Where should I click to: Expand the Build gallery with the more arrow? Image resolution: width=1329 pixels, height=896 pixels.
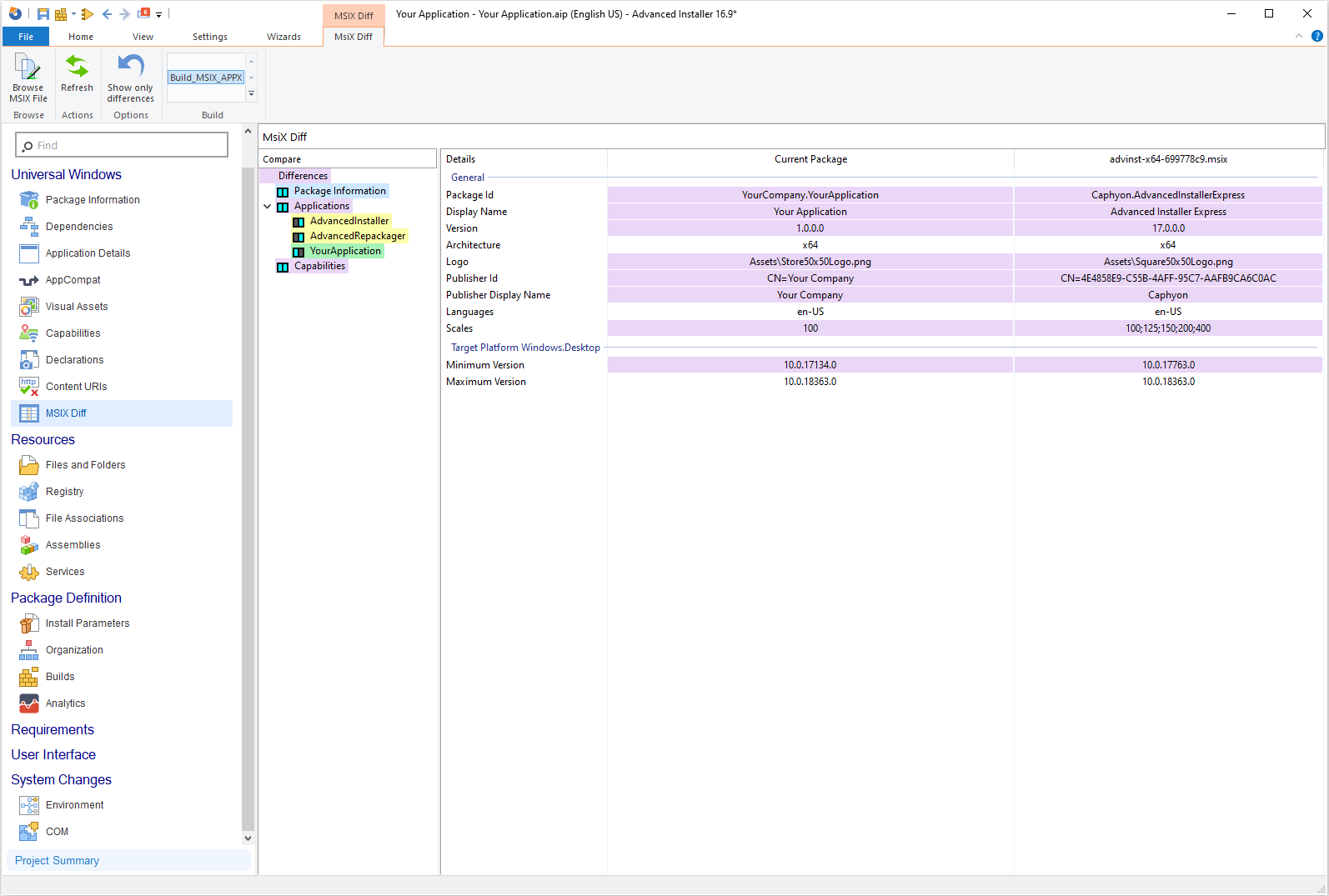[x=252, y=94]
